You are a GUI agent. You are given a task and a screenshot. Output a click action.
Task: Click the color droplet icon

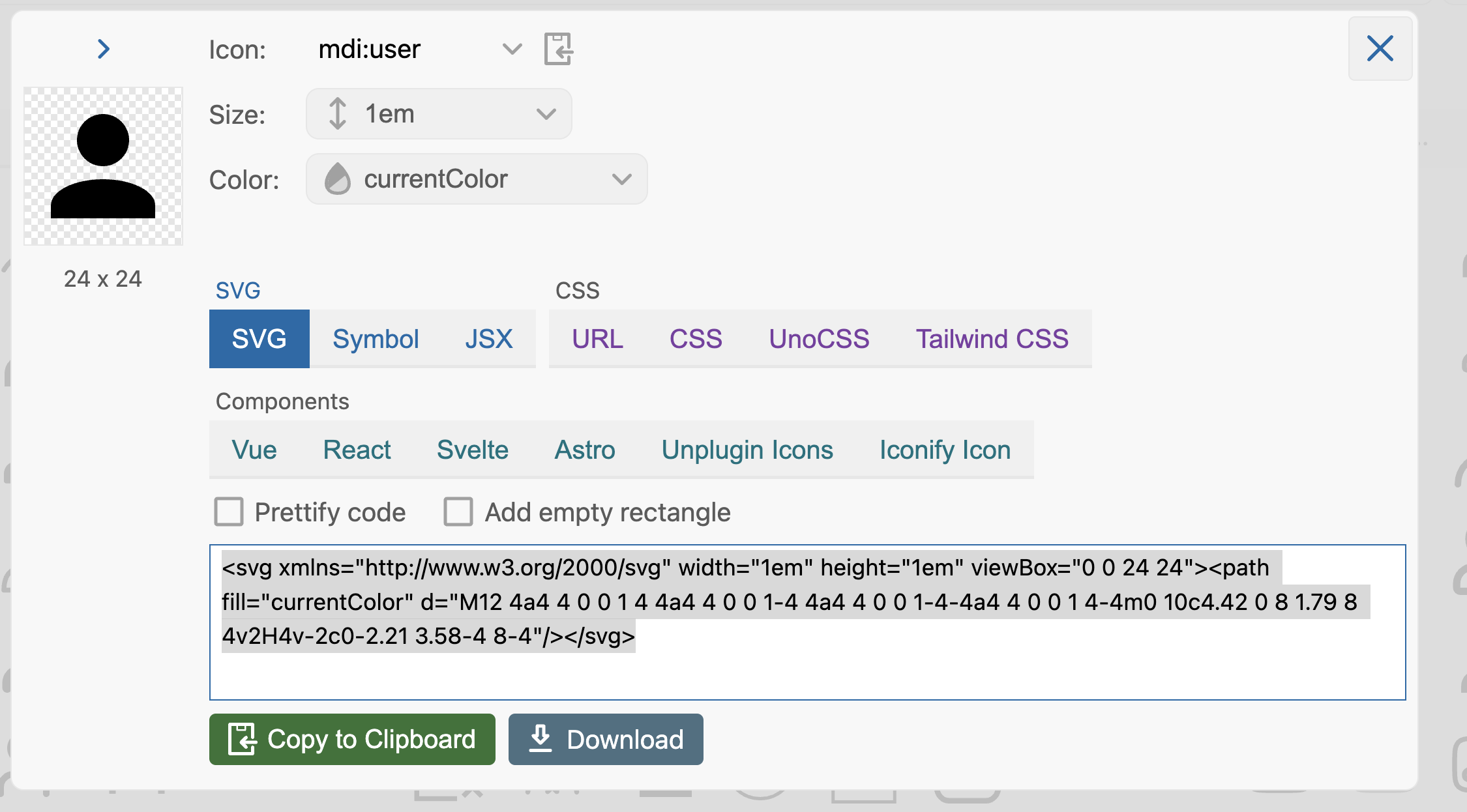(x=337, y=179)
